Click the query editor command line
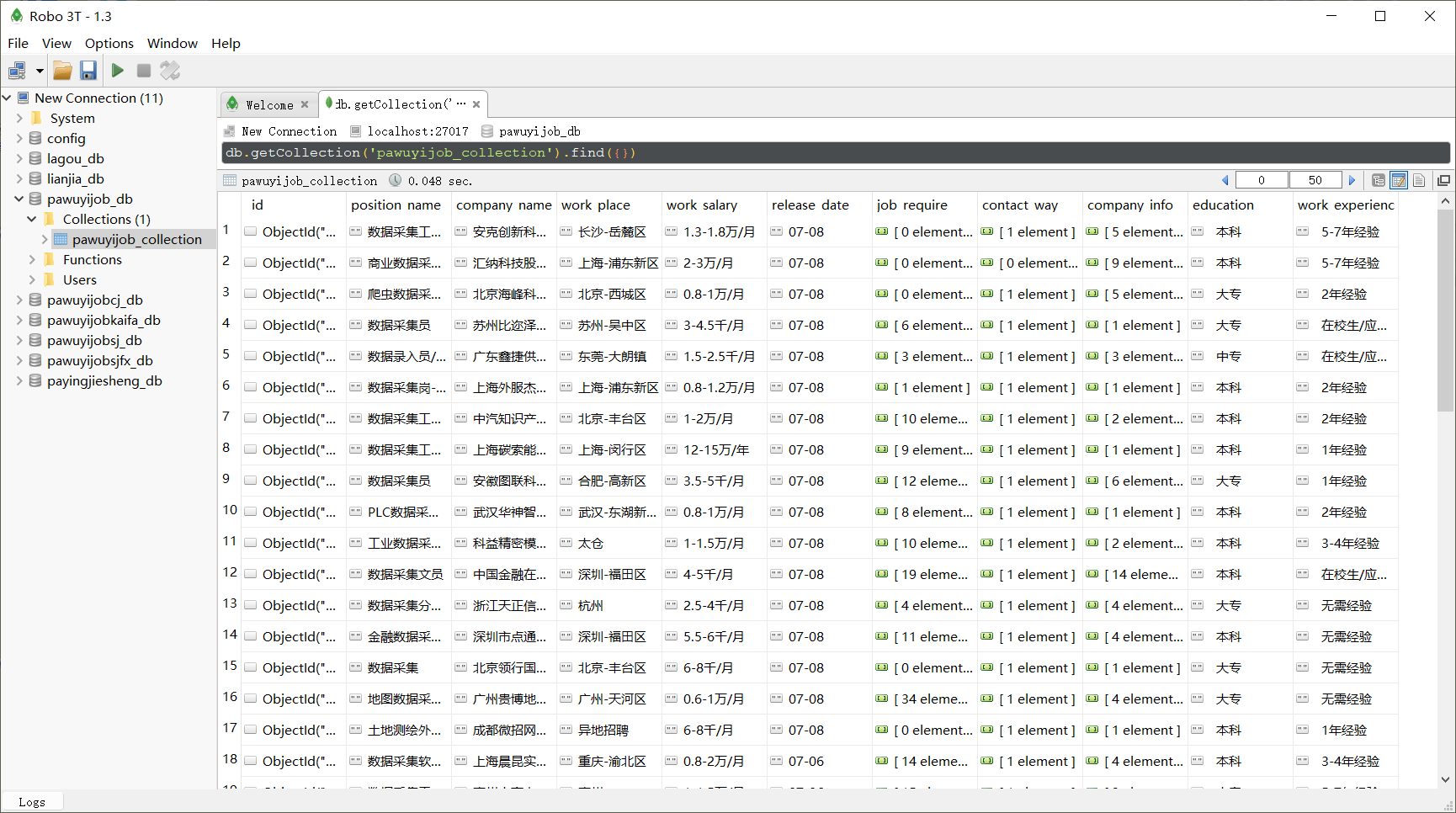The image size is (1456, 813). tap(835, 152)
